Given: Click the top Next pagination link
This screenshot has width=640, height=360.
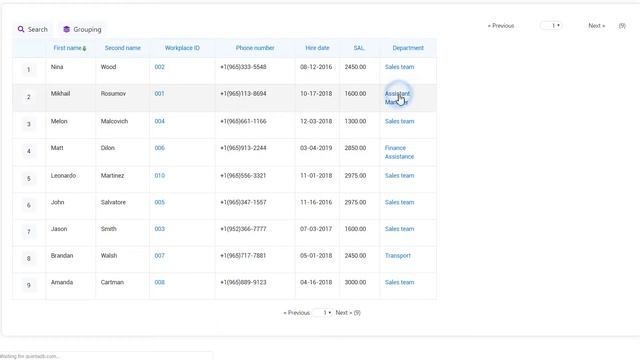Looking at the screenshot, I should (596, 26).
